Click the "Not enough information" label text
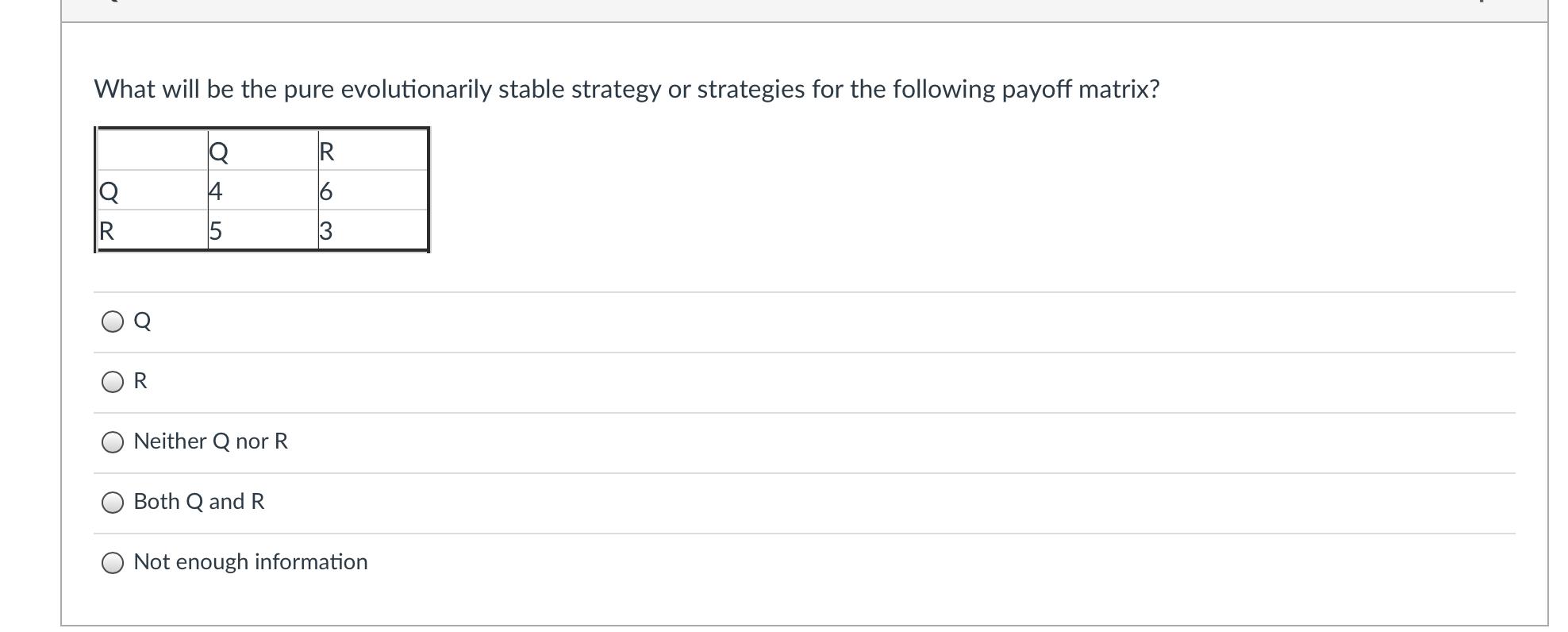This screenshot has height=632, width=1568. pos(251,561)
